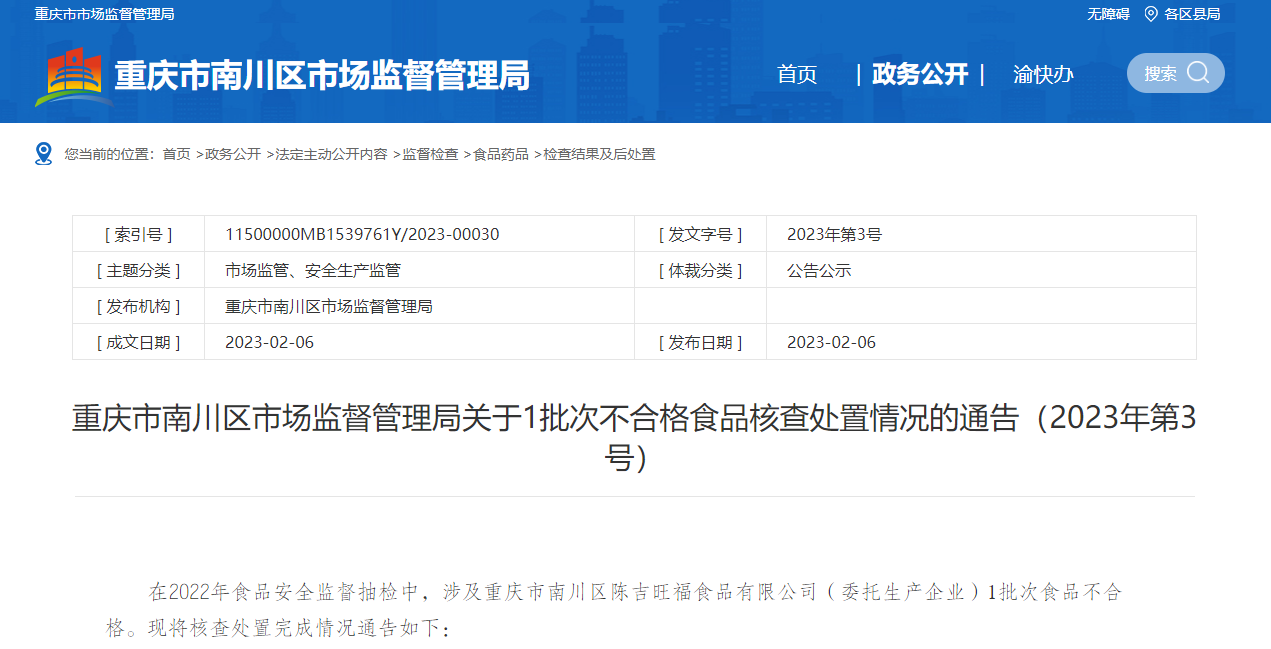Open 法定主动公开内容 breadcrumb link
This screenshot has height=649, width=1271.
(332, 154)
